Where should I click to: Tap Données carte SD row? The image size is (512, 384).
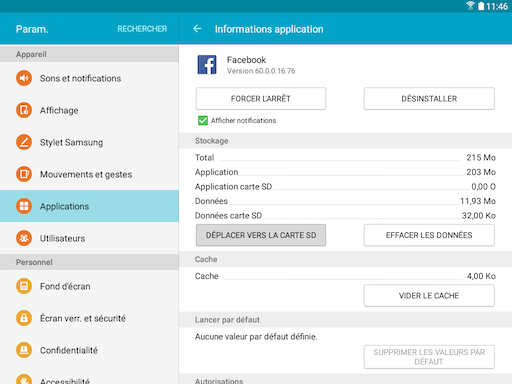(345, 216)
